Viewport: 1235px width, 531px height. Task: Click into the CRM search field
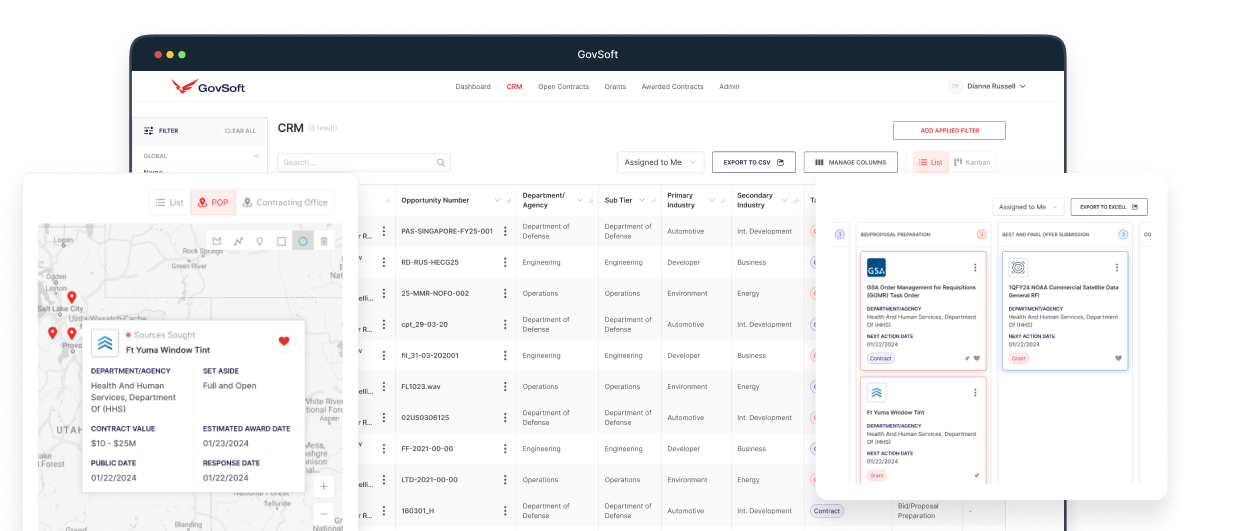[364, 162]
